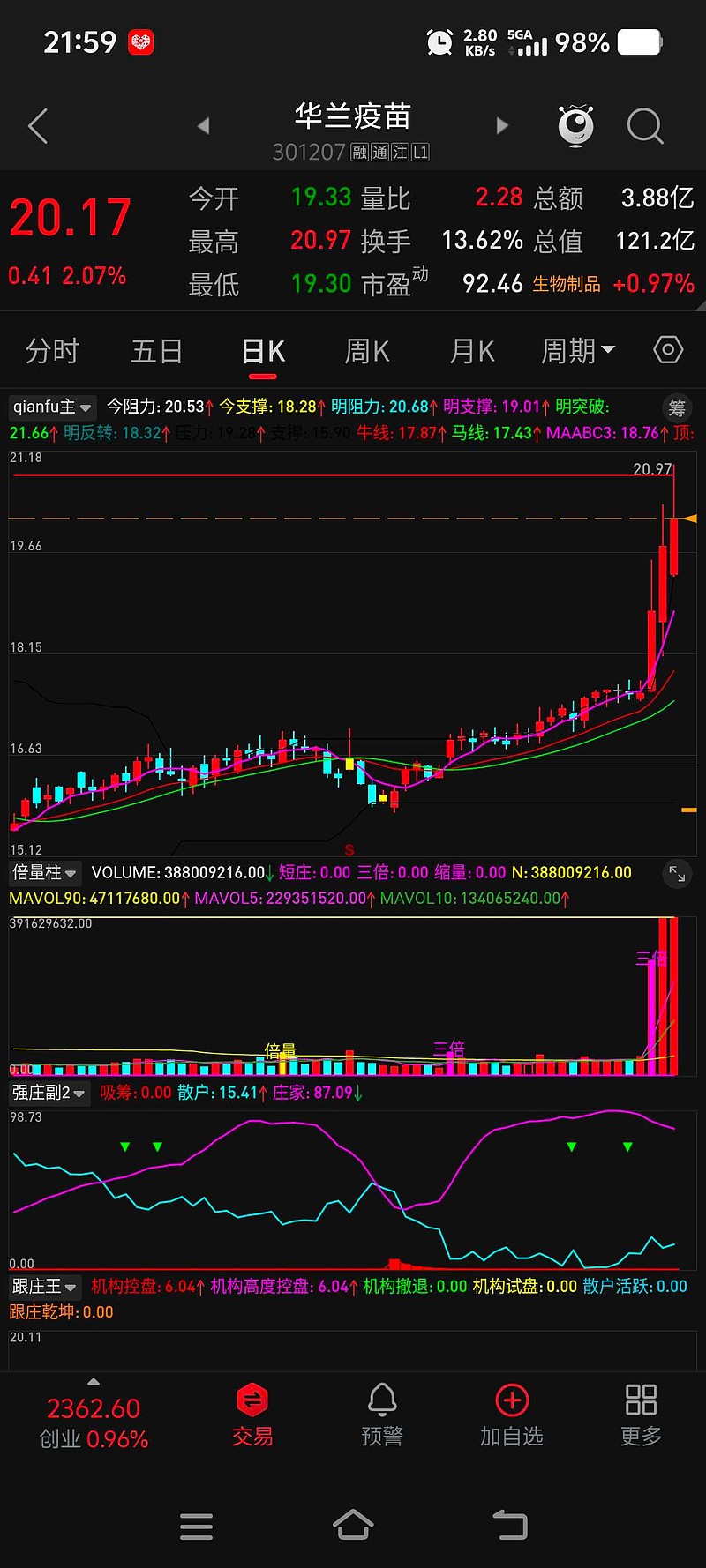Open stock search magnifier
706x1568 pixels.
point(645,126)
